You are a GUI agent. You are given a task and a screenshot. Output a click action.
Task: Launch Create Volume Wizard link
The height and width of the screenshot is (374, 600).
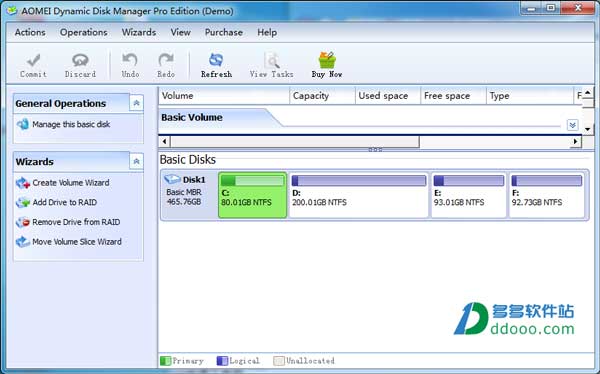tap(71, 183)
